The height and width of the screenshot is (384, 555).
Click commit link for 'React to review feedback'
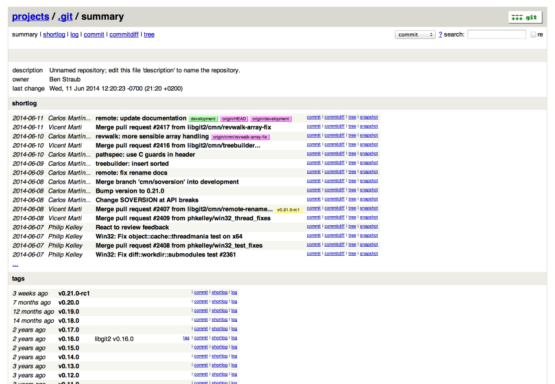coord(314,227)
